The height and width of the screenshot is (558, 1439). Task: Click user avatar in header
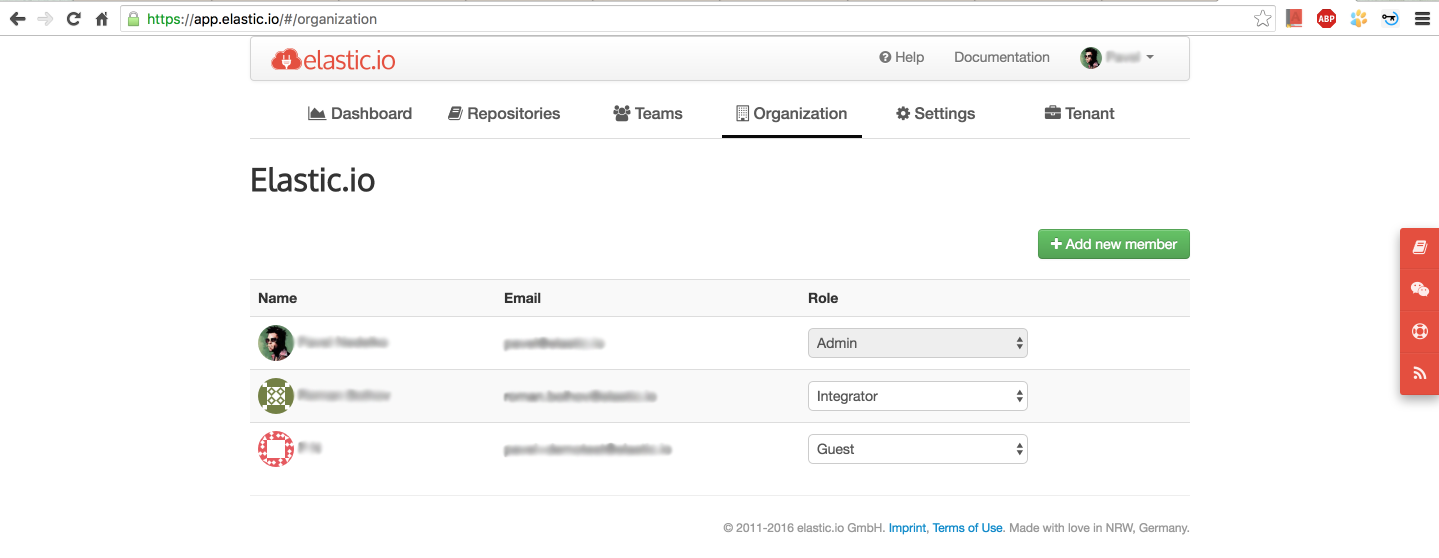pyautogui.click(x=1091, y=58)
